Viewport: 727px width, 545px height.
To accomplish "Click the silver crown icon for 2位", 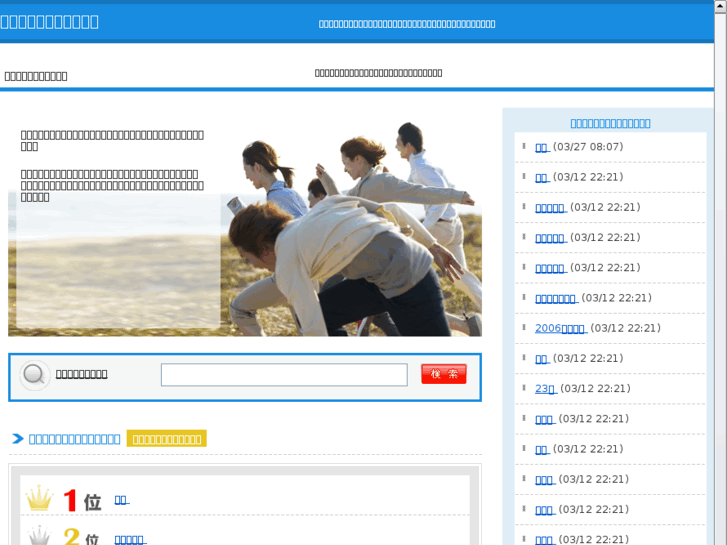I will tap(39, 536).
